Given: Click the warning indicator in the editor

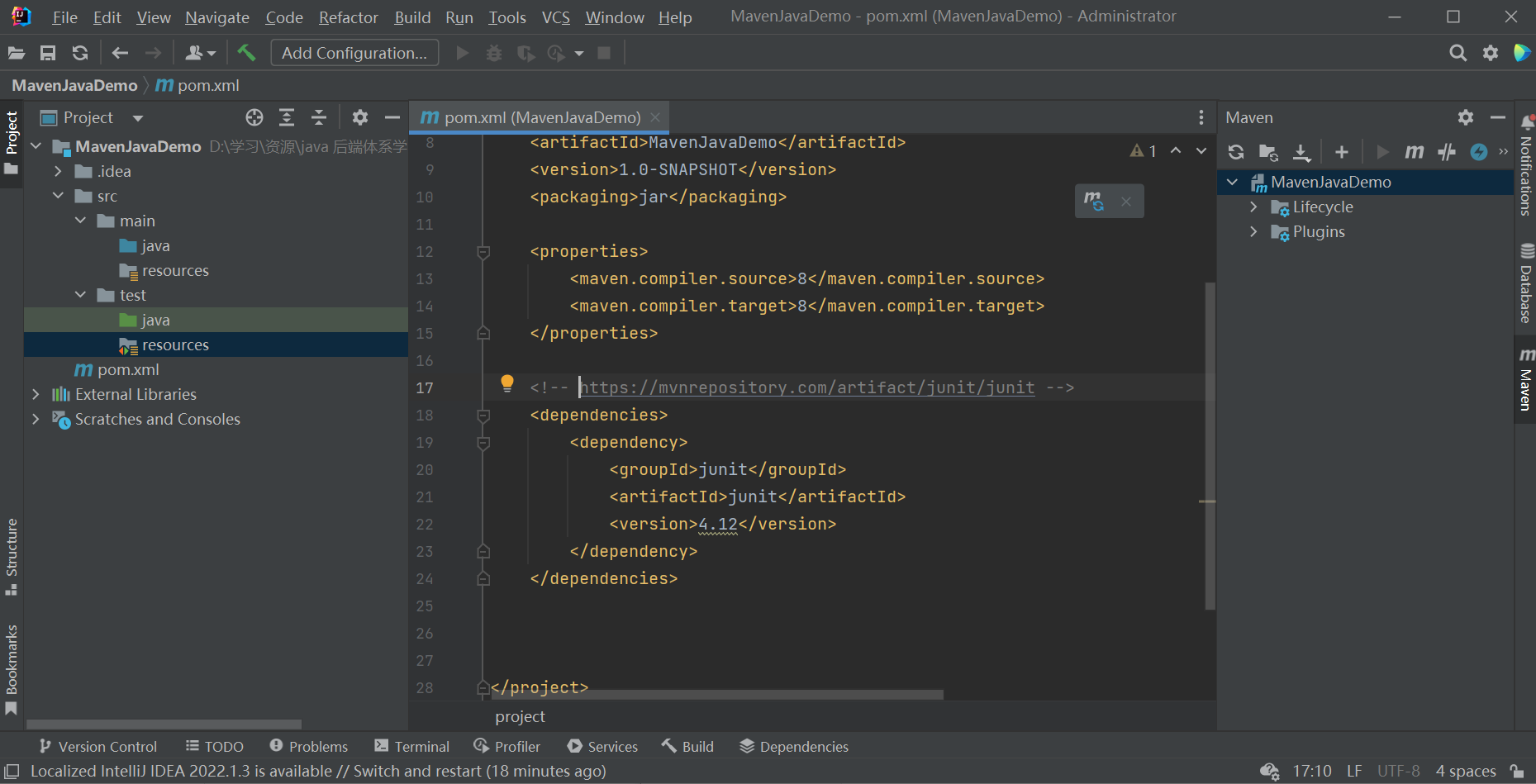Looking at the screenshot, I should tap(1144, 151).
